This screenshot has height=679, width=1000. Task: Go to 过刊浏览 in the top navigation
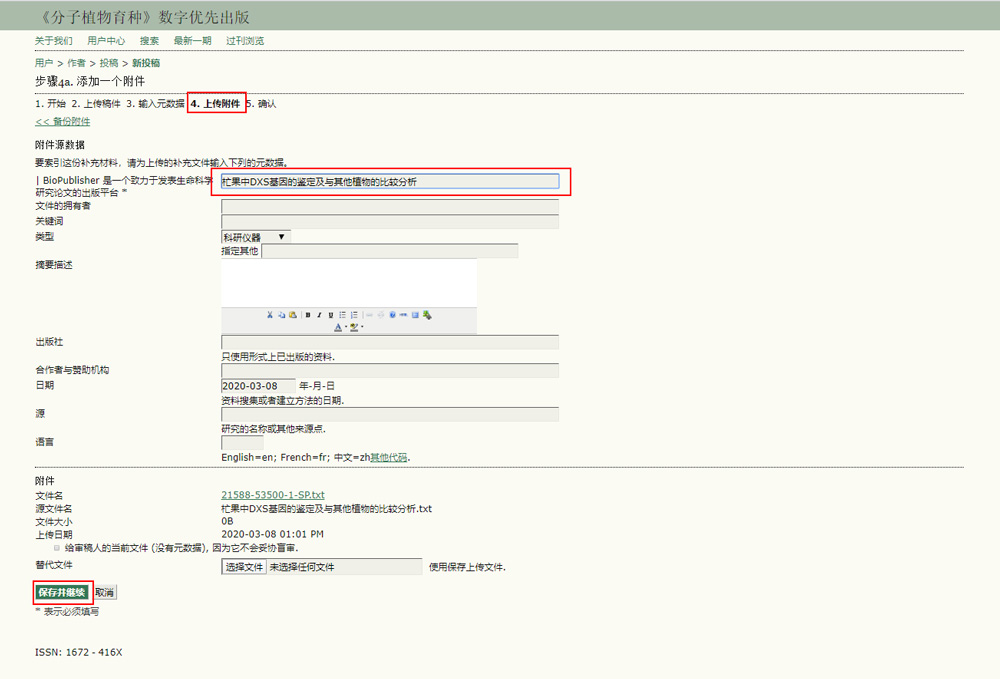(x=245, y=41)
